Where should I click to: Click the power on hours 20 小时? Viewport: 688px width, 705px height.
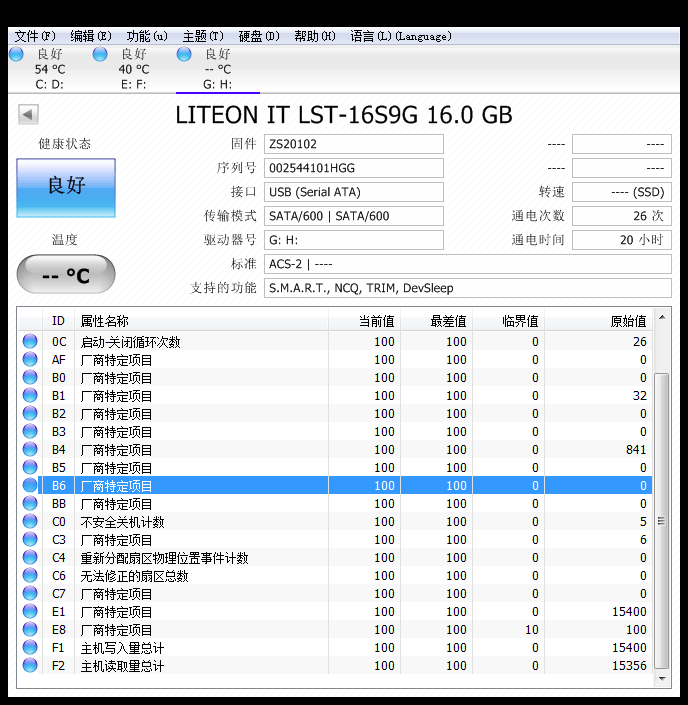[x=621, y=240]
